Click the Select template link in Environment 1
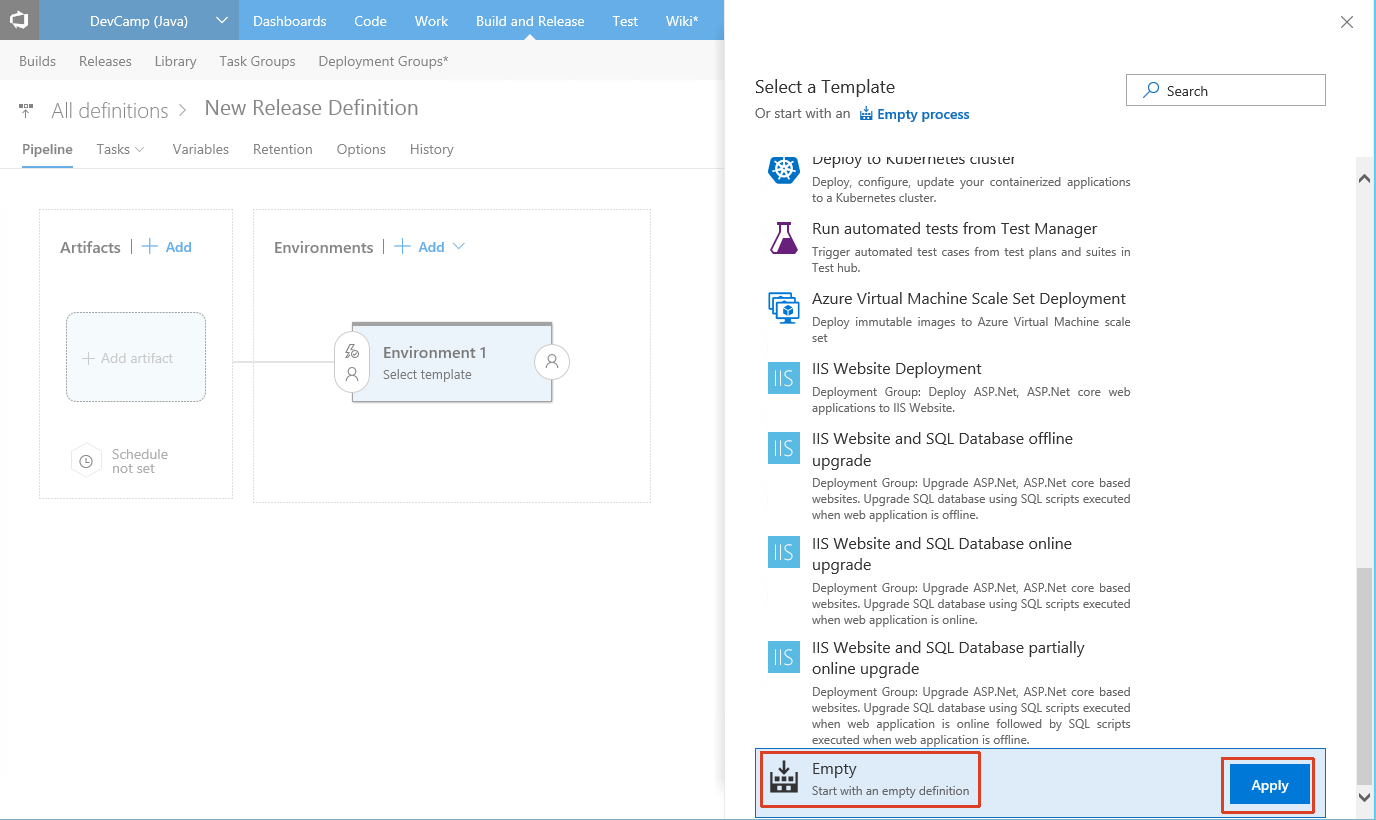 [427, 375]
